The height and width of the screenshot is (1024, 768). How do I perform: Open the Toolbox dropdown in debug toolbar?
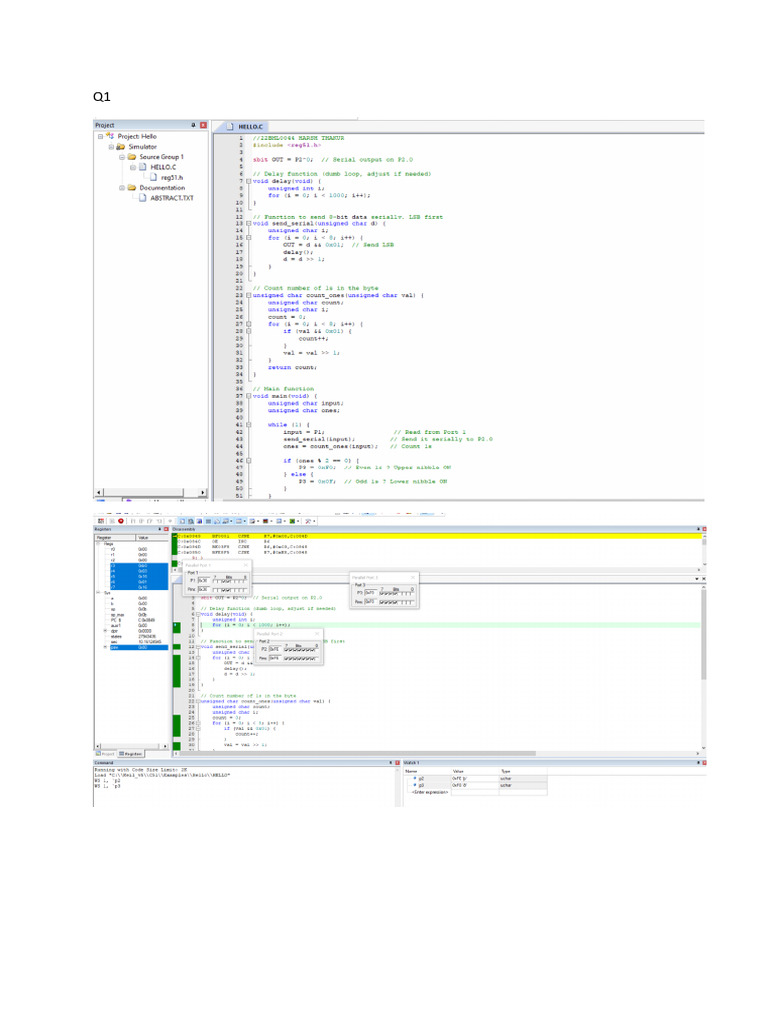314,521
